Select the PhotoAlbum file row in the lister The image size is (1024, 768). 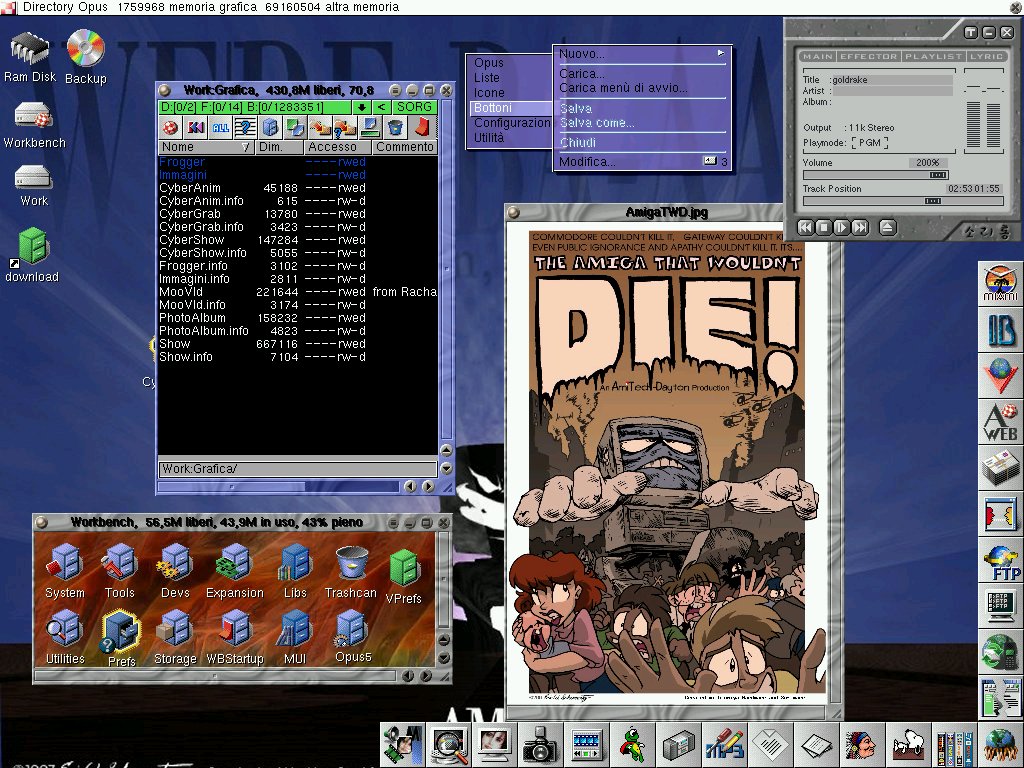pos(297,318)
